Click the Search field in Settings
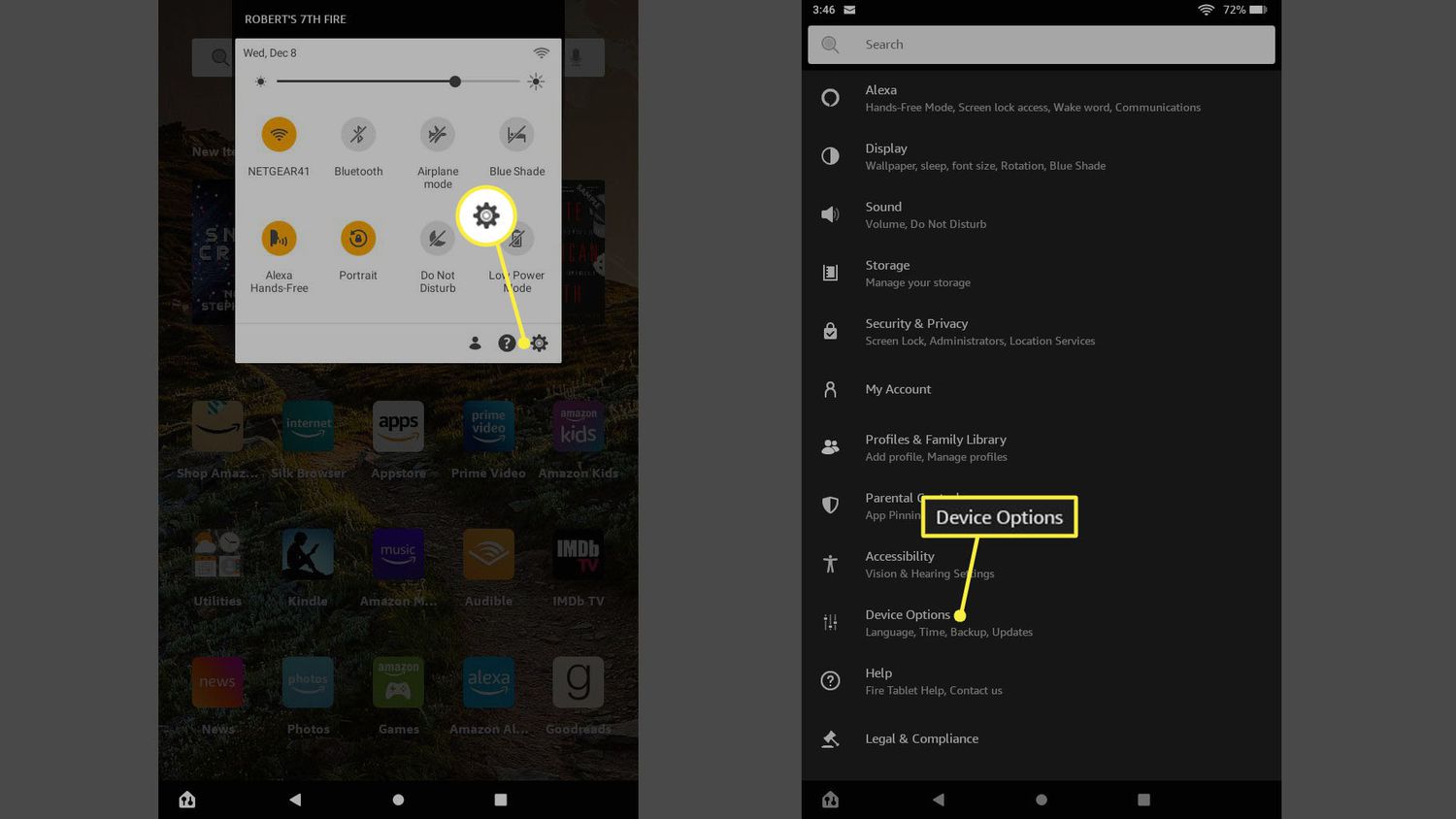 1042,45
